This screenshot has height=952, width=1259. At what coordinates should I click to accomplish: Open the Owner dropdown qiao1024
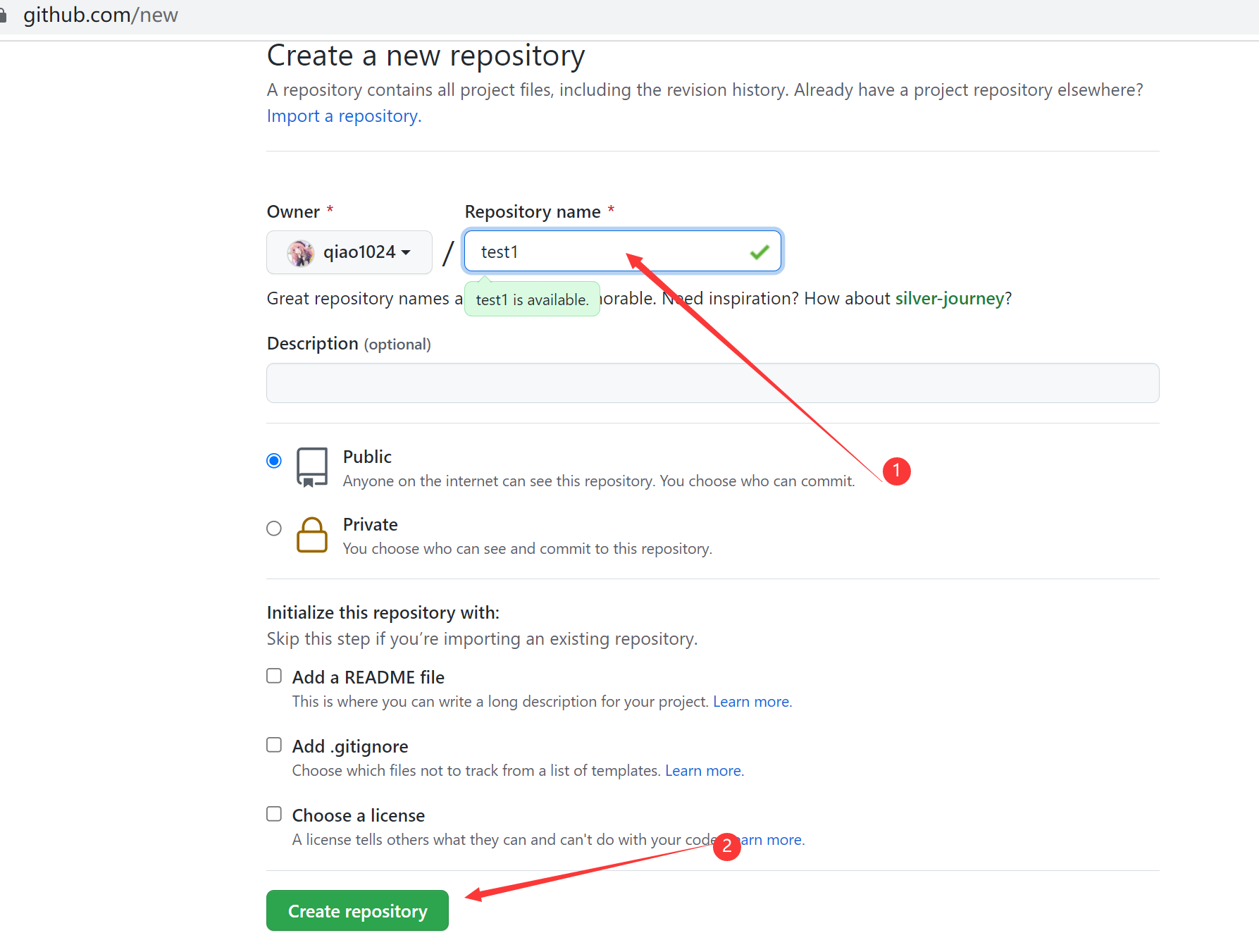tap(349, 252)
